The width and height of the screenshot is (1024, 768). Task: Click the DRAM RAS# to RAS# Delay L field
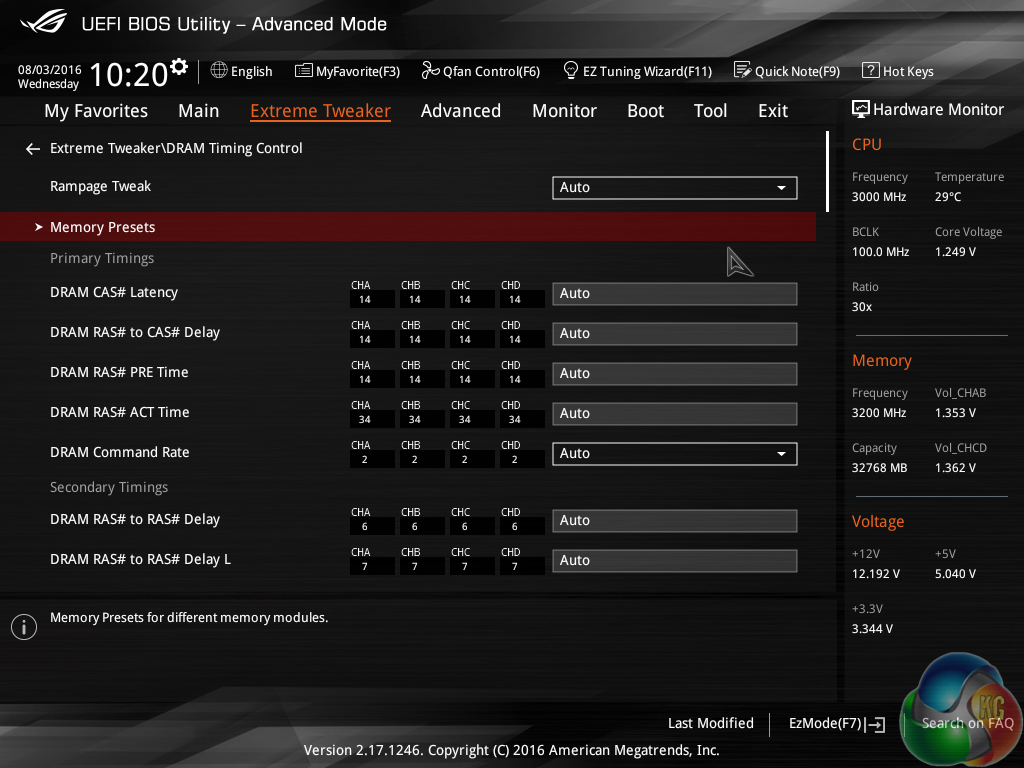(675, 560)
